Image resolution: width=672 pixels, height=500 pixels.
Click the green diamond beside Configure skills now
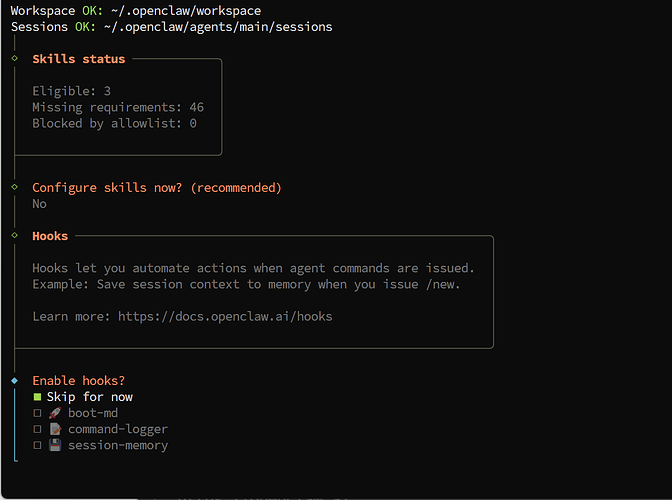point(15,187)
